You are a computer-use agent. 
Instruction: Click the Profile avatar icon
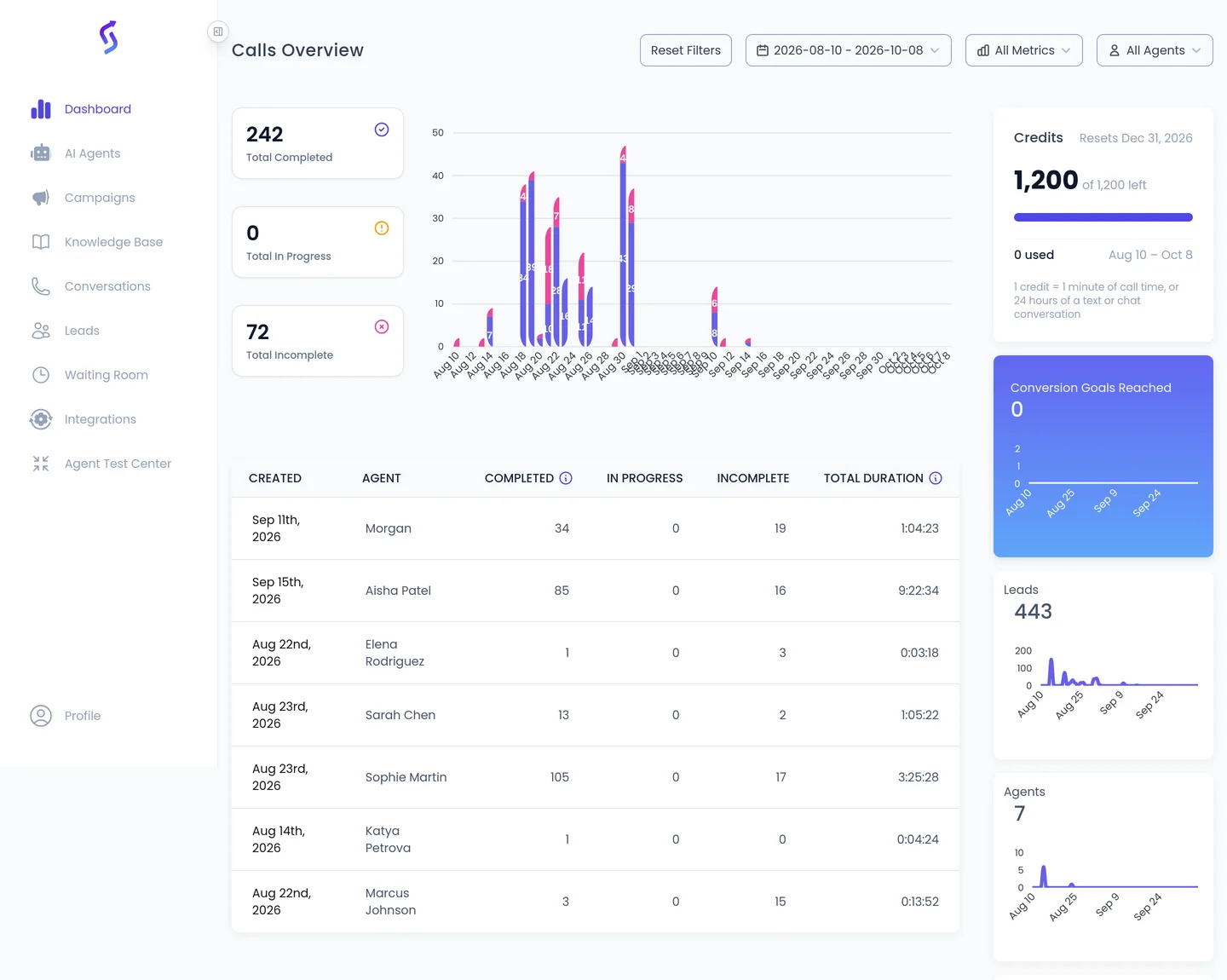point(41,716)
